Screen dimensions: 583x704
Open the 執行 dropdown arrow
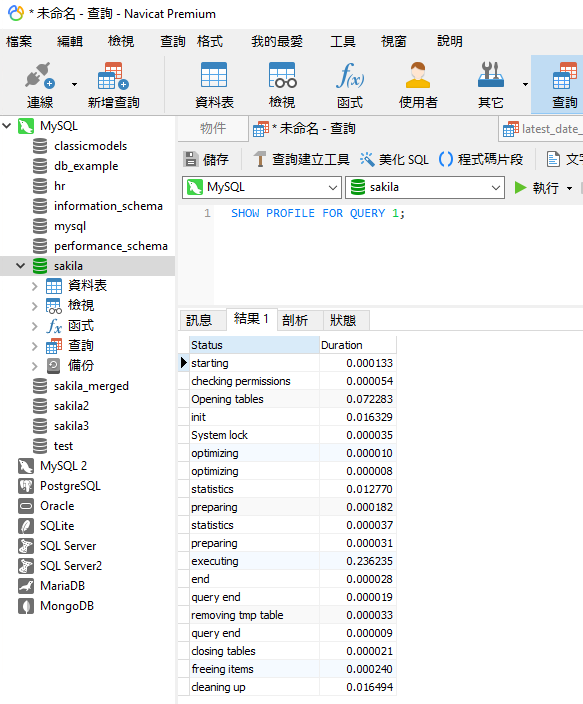570,188
